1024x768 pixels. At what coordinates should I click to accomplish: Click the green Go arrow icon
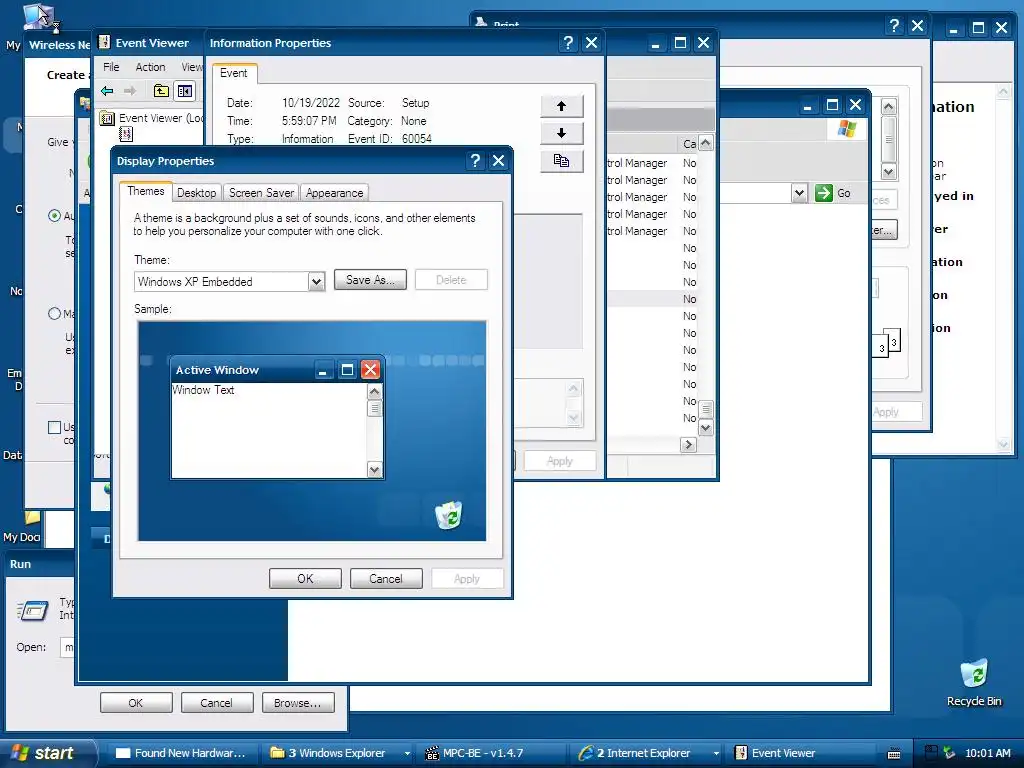(824, 193)
